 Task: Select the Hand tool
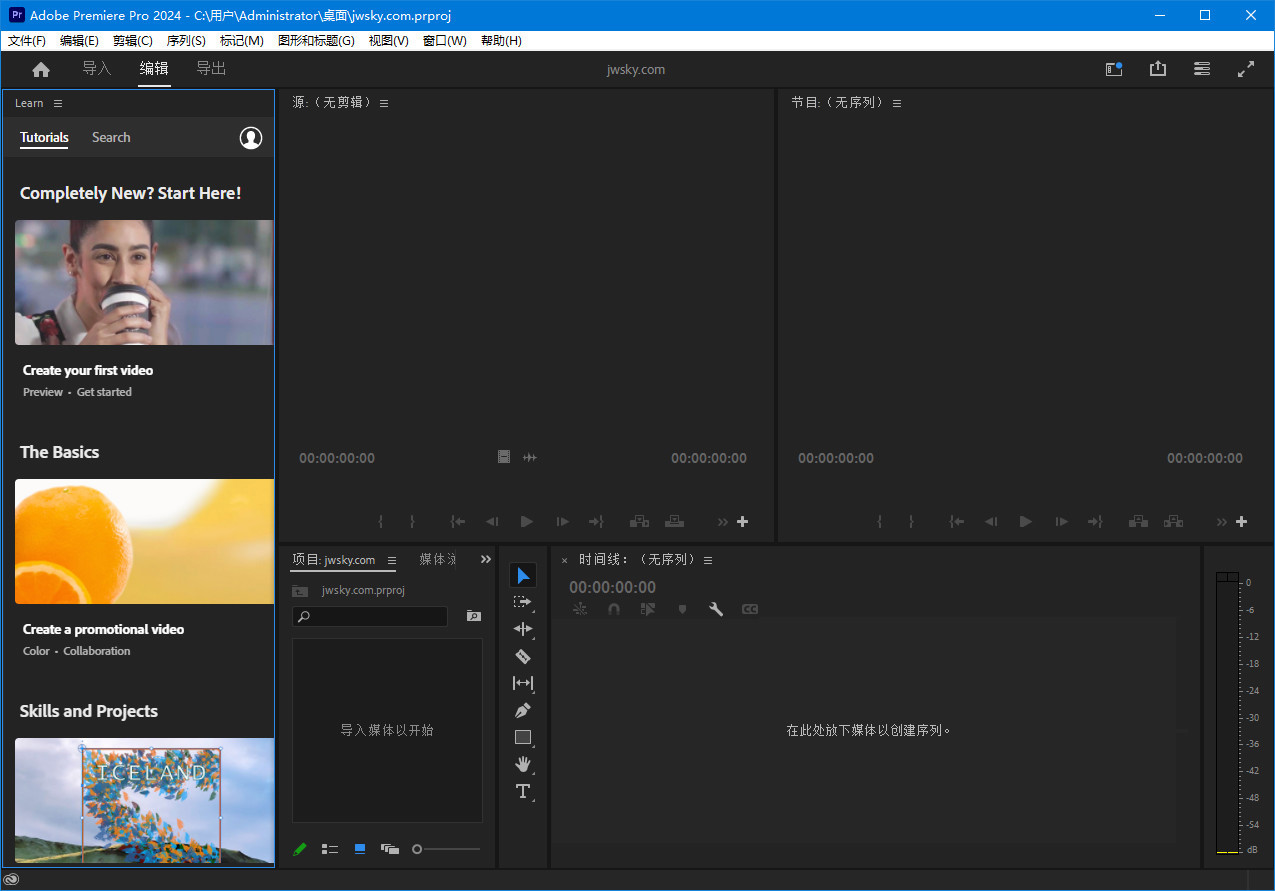(x=522, y=764)
